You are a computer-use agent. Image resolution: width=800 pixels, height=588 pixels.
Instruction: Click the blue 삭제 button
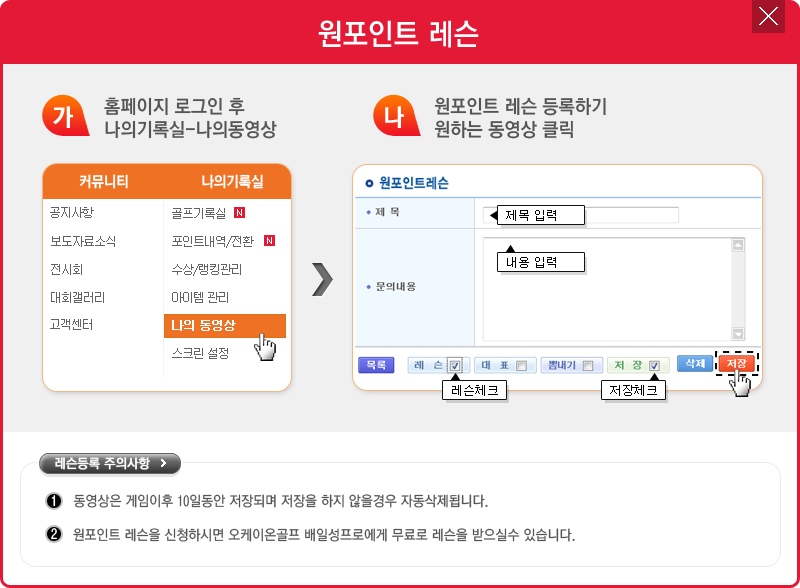[x=693, y=364]
